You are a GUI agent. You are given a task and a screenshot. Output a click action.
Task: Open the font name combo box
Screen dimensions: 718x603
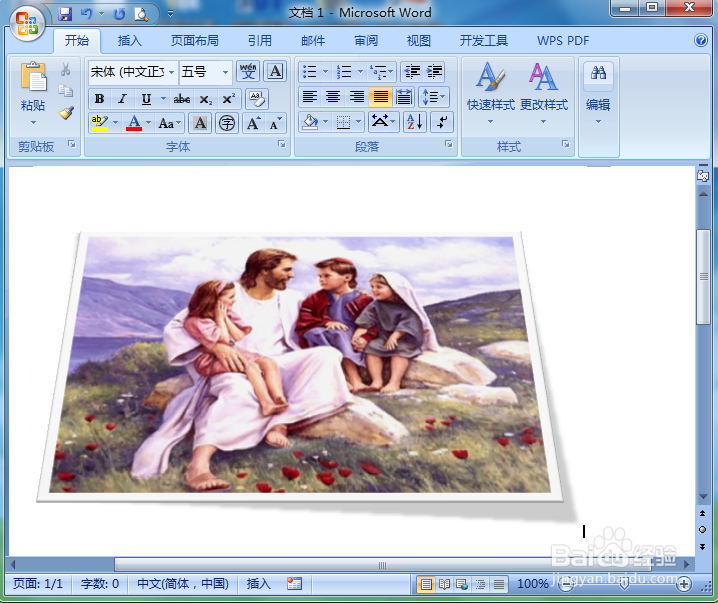(132, 72)
